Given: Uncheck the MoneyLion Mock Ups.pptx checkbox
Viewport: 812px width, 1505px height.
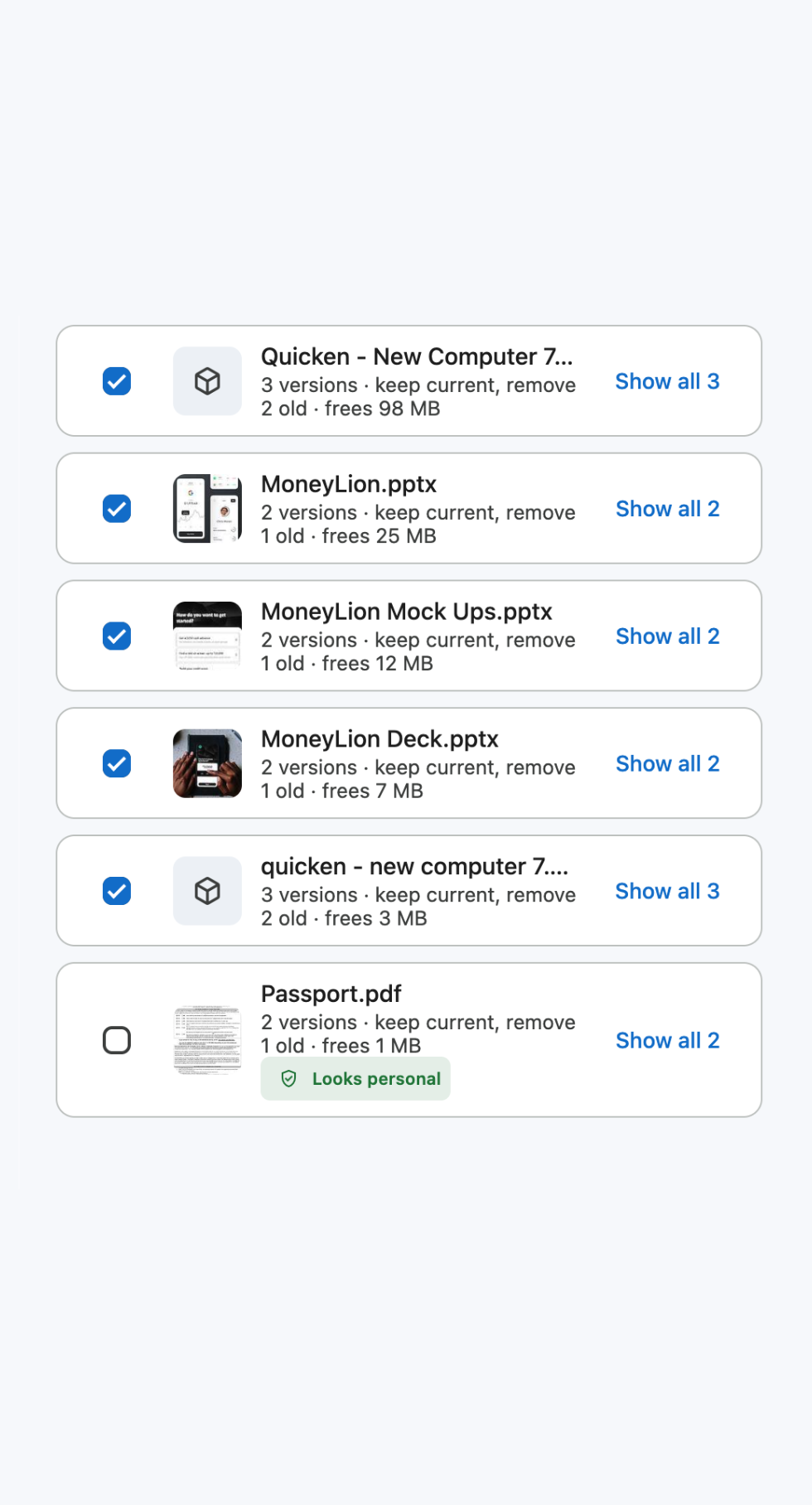Looking at the screenshot, I should [x=117, y=636].
